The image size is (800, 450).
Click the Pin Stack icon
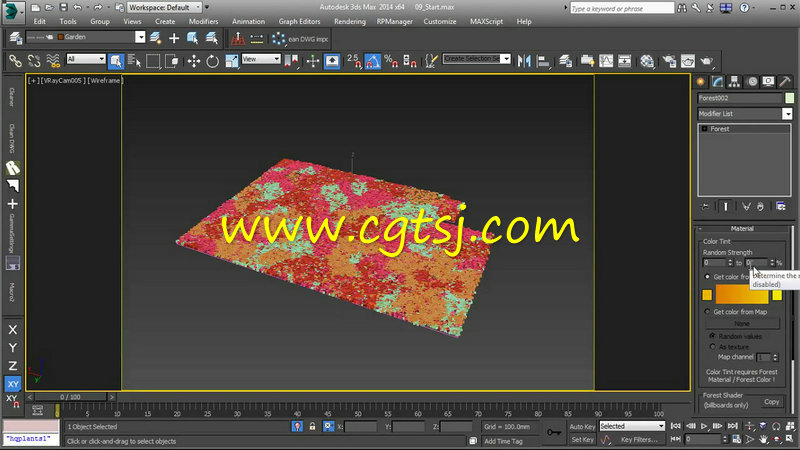coord(706,206)
